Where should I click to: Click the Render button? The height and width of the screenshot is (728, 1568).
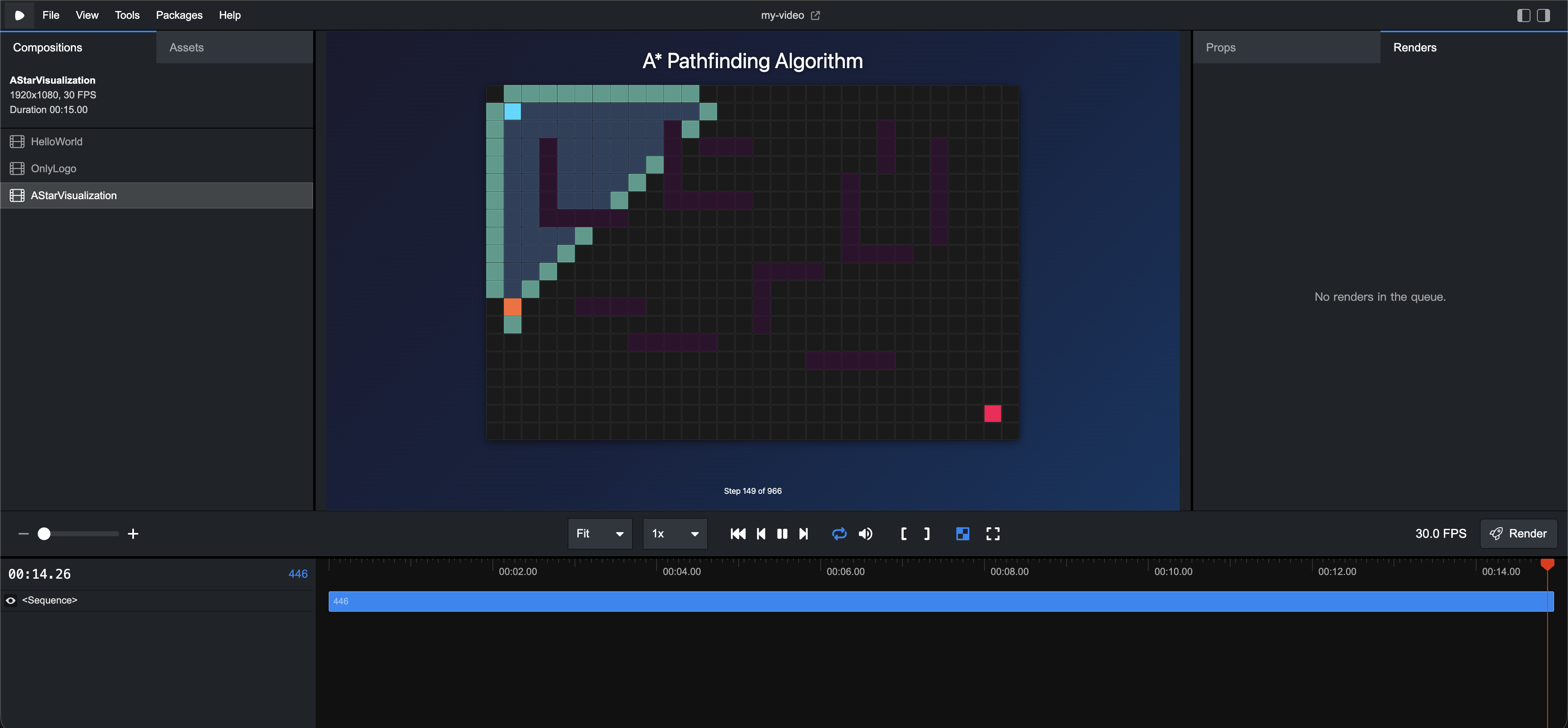[x=1518, y=533]
